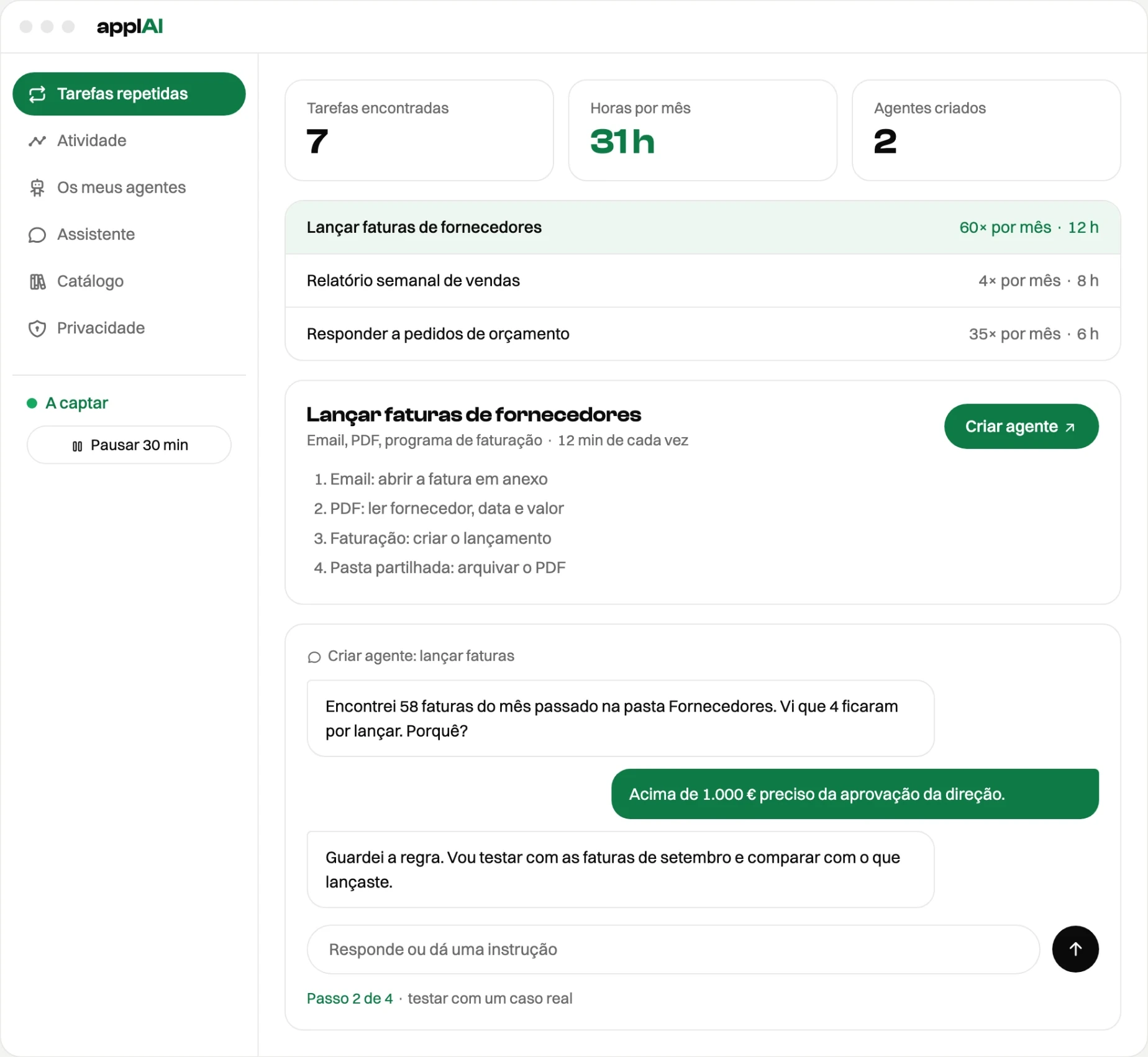Open Os meus agentes
This screenshot has height=1057, width=1148.
[x=129, y=188]
